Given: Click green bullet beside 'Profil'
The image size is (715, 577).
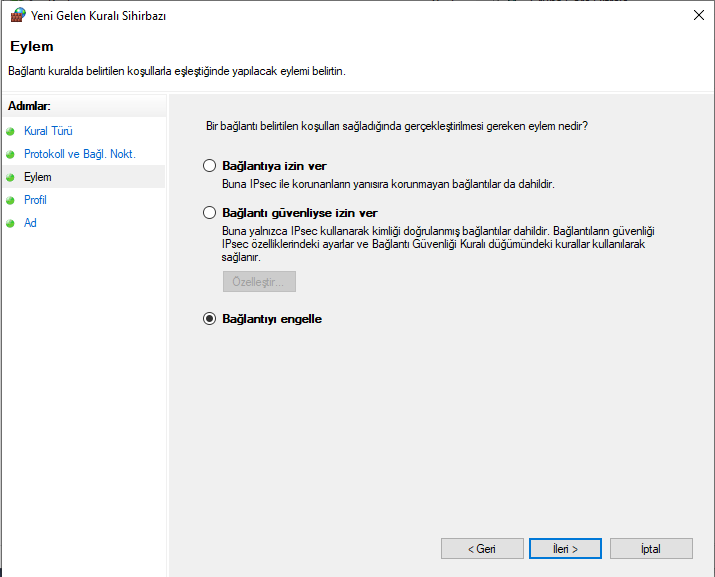Looking at the screenshot, I should pos(10,200).
